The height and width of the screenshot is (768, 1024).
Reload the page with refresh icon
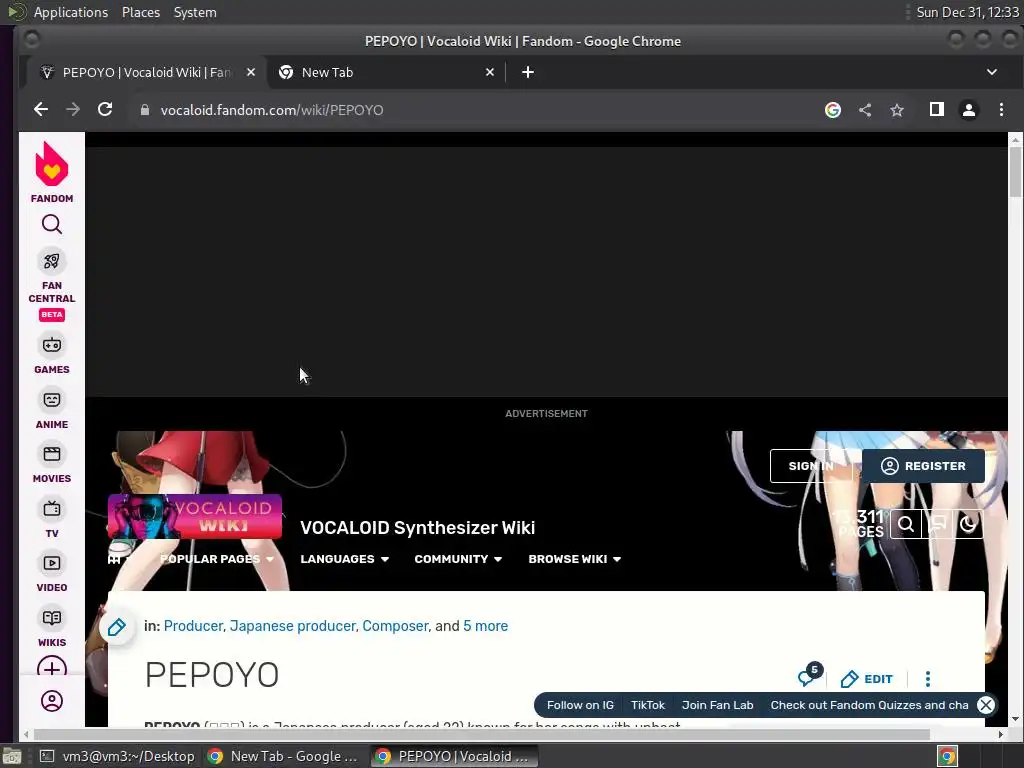point(104,110)
